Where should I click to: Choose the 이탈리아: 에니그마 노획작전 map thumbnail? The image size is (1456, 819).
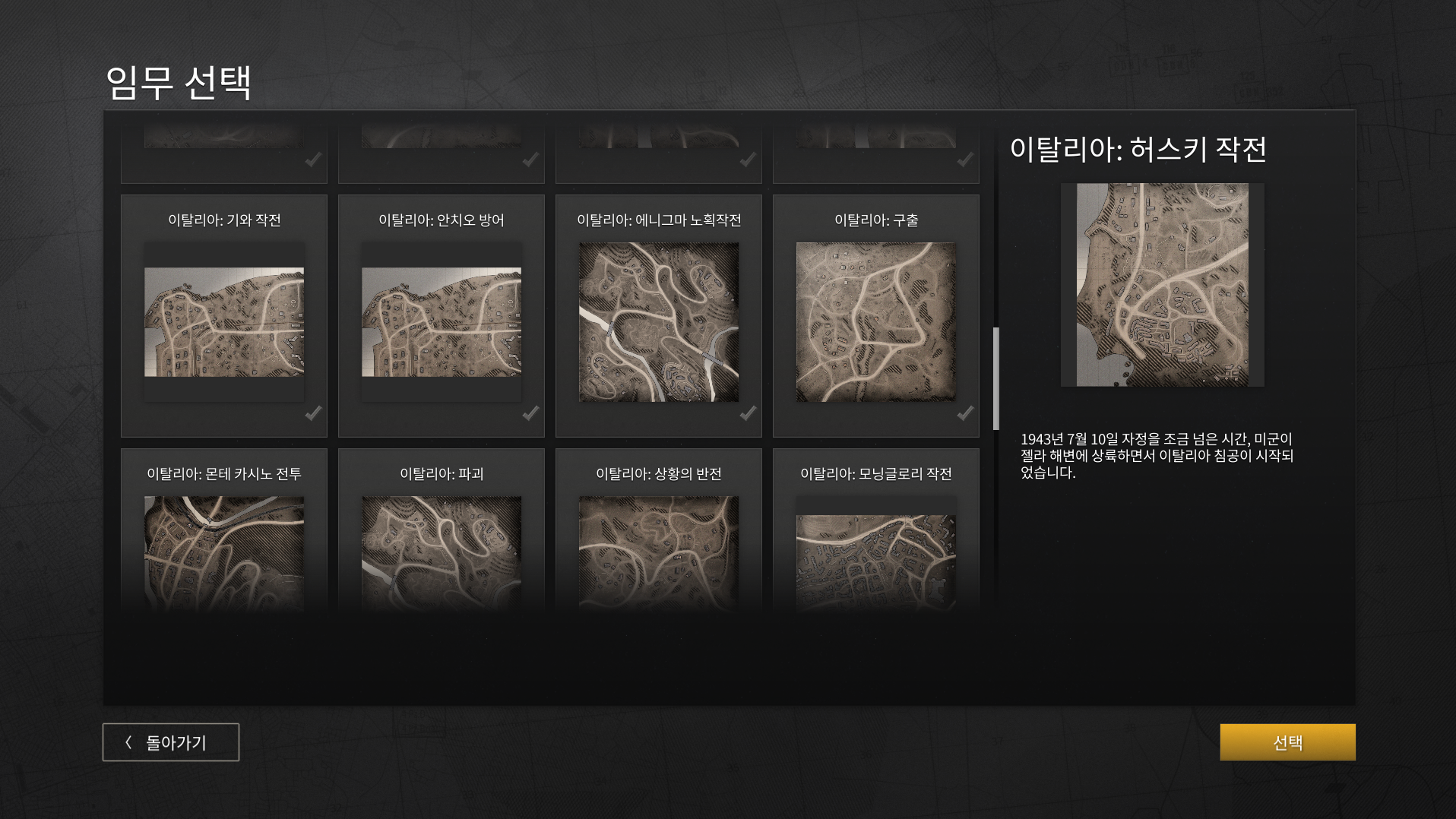point(659,322)
